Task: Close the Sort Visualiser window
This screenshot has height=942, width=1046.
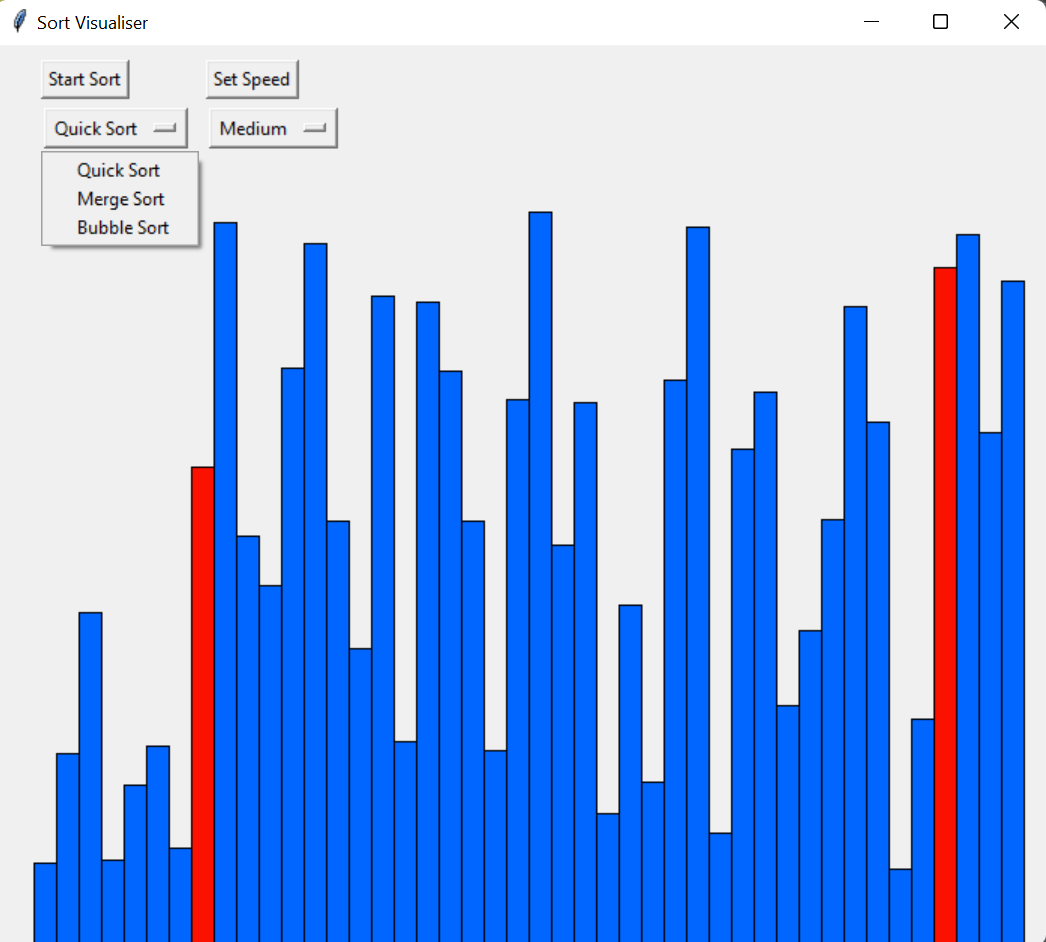Action: tap(1011, 22)
